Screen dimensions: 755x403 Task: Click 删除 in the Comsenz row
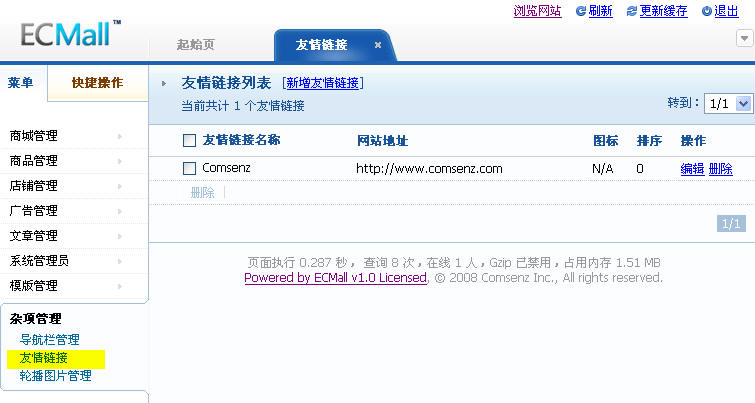coord(721,169)
